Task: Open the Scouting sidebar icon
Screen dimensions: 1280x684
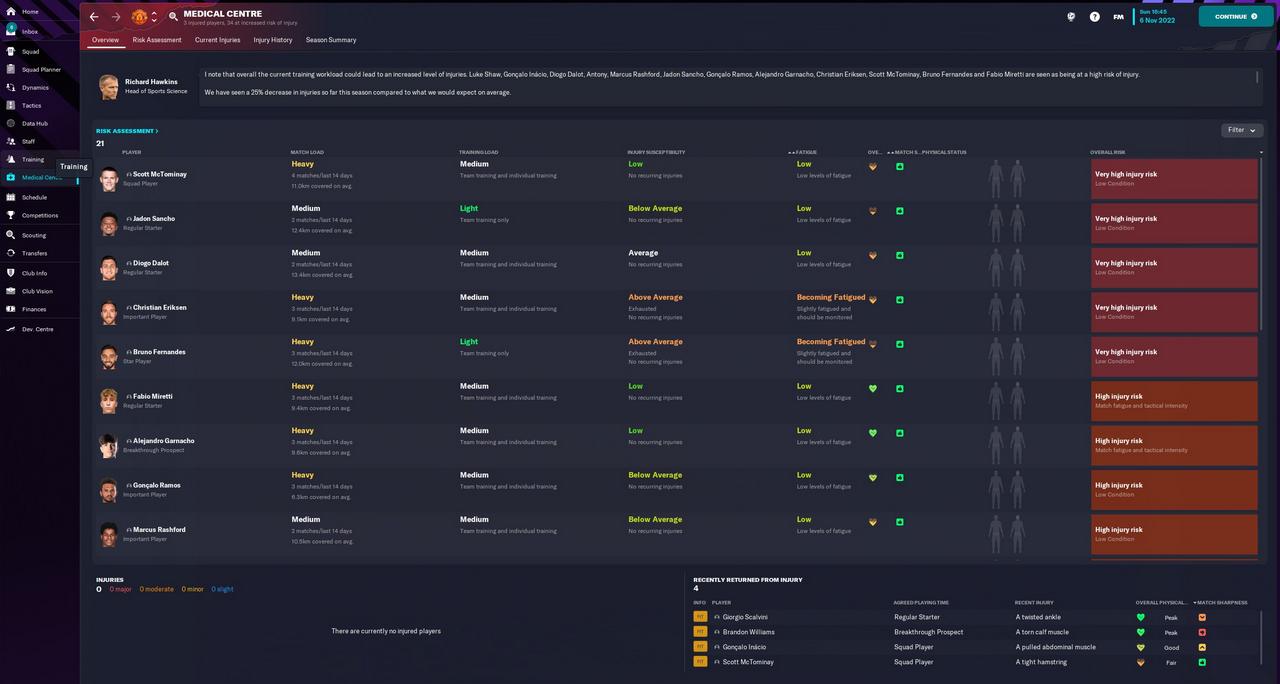Action: 11,235
